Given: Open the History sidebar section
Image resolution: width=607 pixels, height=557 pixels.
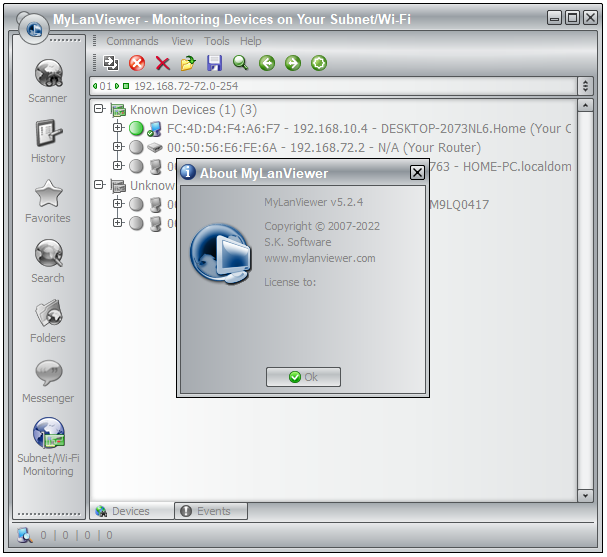Looking at the screenshot, I should click(48, 141).
